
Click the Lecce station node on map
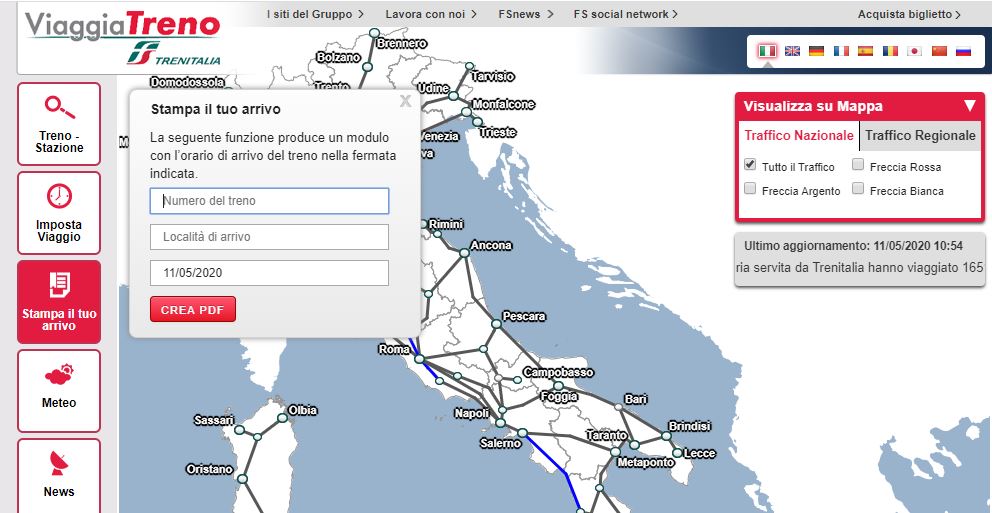(677, 453)
